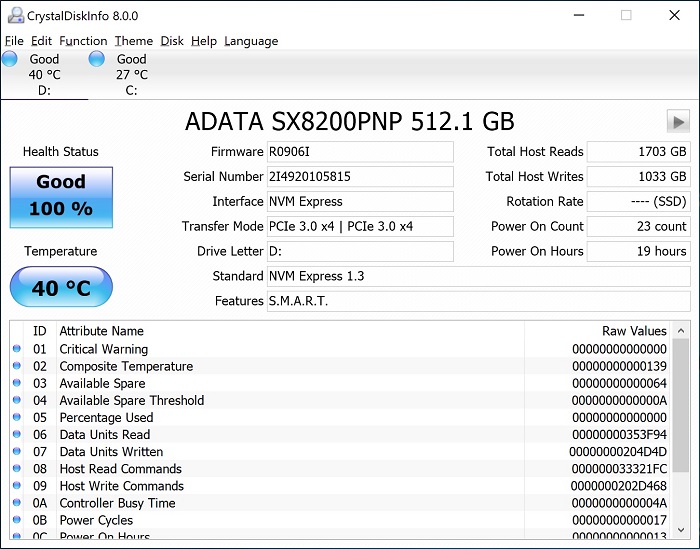This screenshot has width=700, height=549.
Task: Click scroll up arrow of attribute list
Action: pos(681,331)
